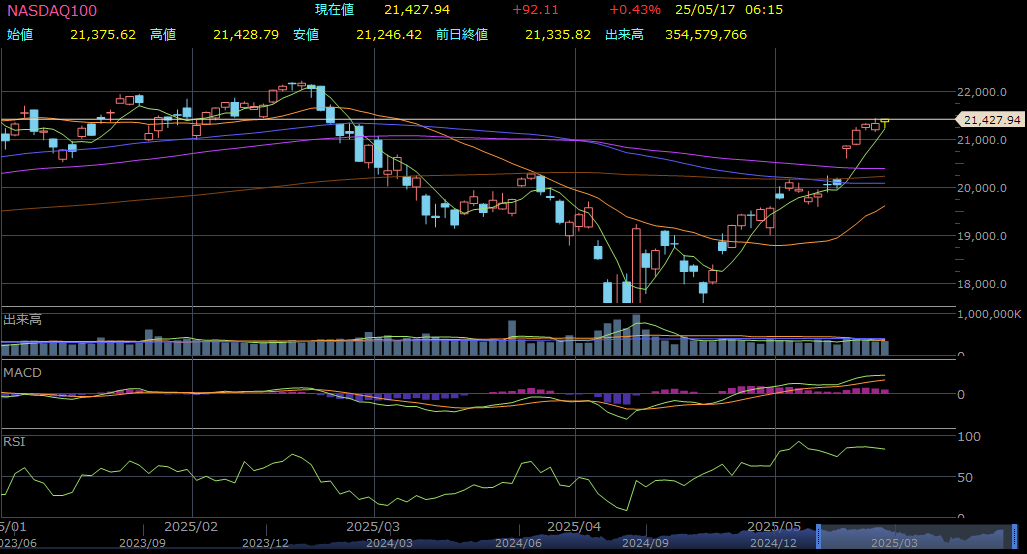Screen dimensions: 1027x554
Task: Click the low value 21,246.42
Action: (x=389, y=35)
